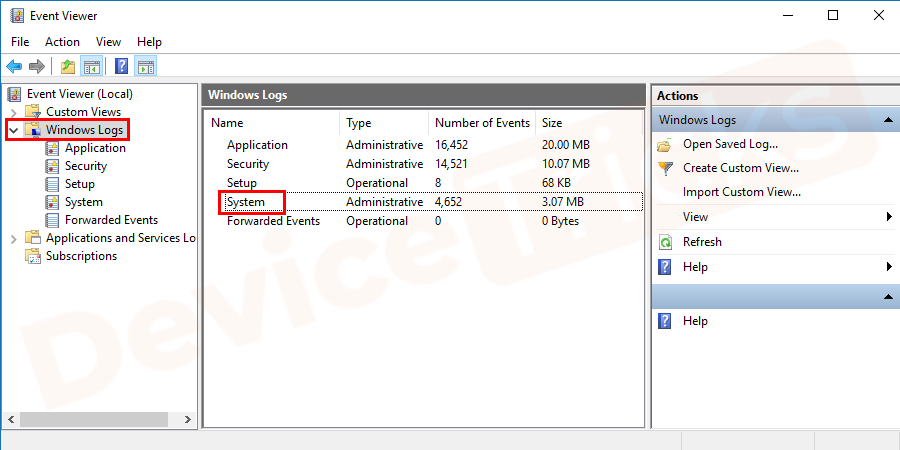Click the Windows Logs folder icon in tree
The width and height of the screenshot is (900, 450).
(x=33, y=130)
